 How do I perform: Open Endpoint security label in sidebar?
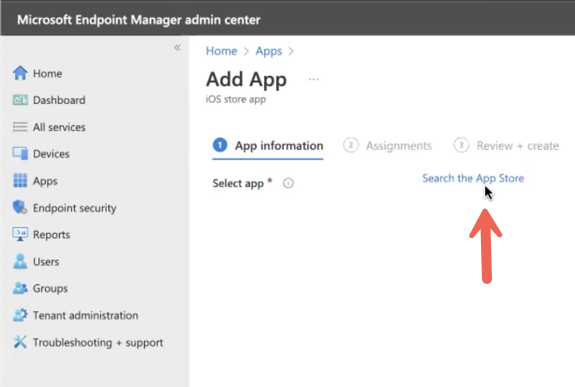74,208
